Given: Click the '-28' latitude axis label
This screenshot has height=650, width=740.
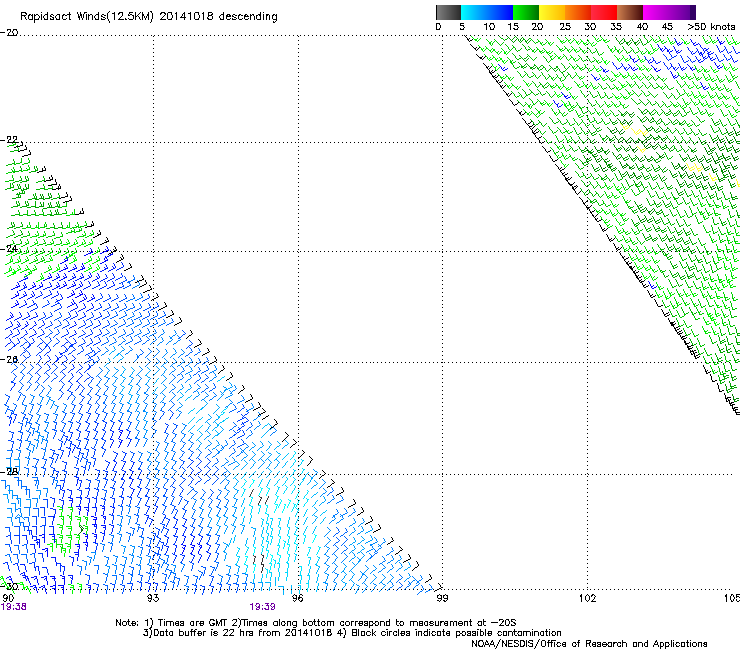Looking at the screenshot, I should pyautogui.click(x=9, y=472).
